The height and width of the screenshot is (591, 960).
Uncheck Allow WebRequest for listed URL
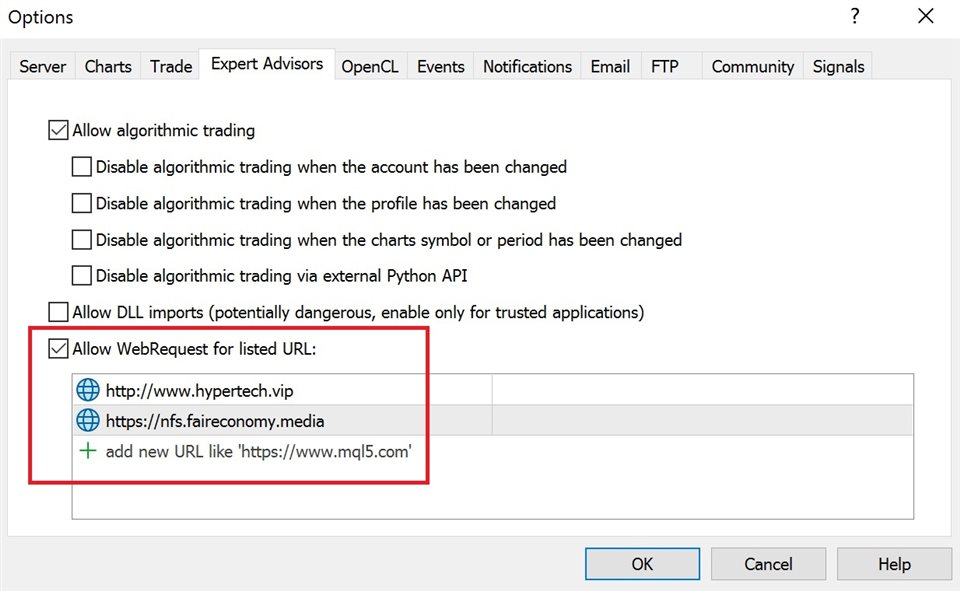click(59, 349)
